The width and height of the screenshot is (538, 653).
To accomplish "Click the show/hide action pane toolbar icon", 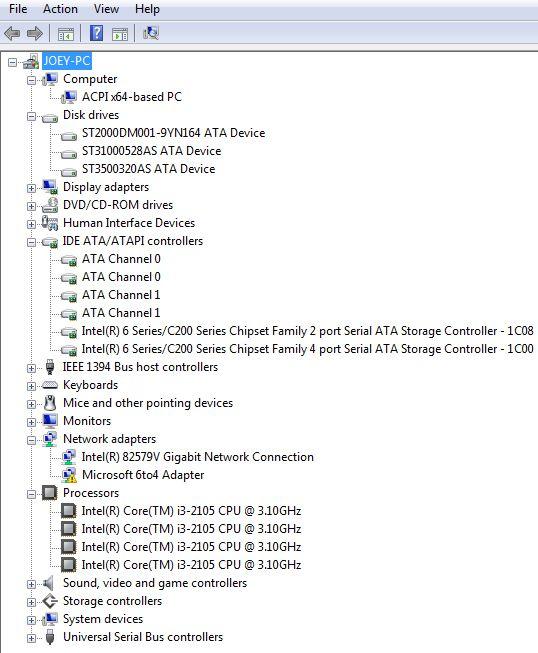I will 120,33.
